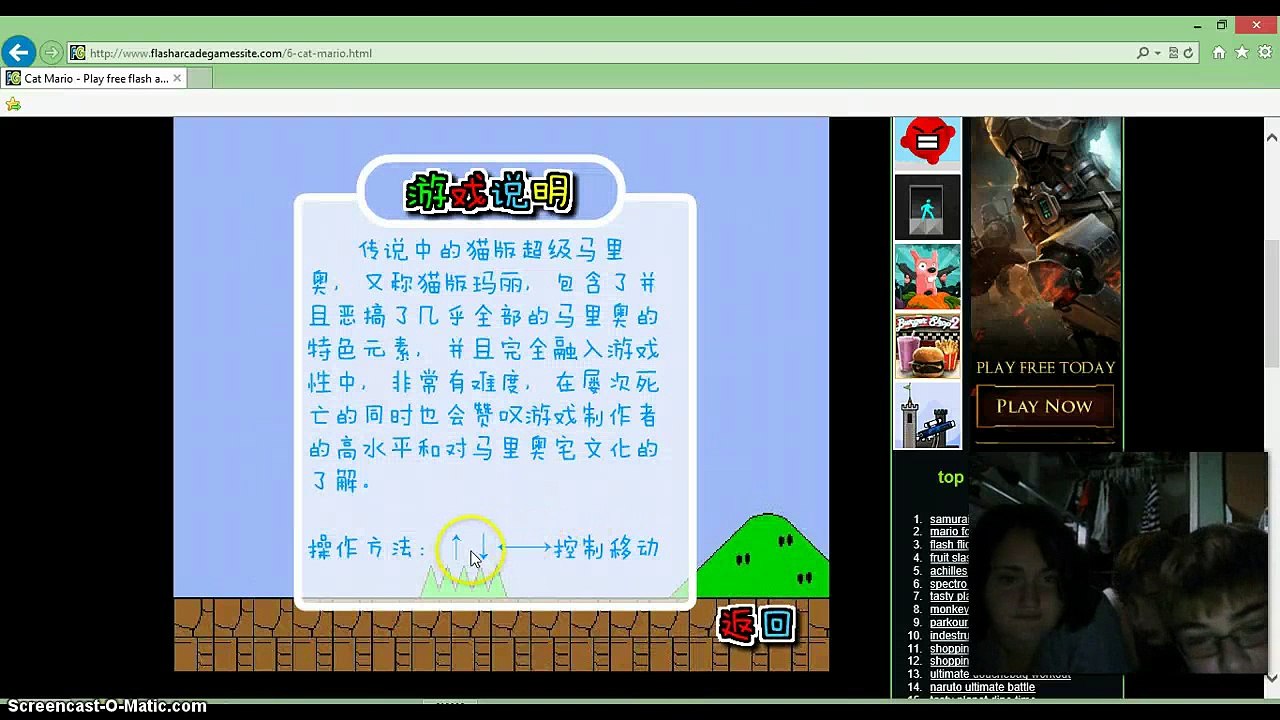Open the flash game link, number 3
Image resolution: width=1280 pixels, height=720 pixels.
[x=949, y=545]
